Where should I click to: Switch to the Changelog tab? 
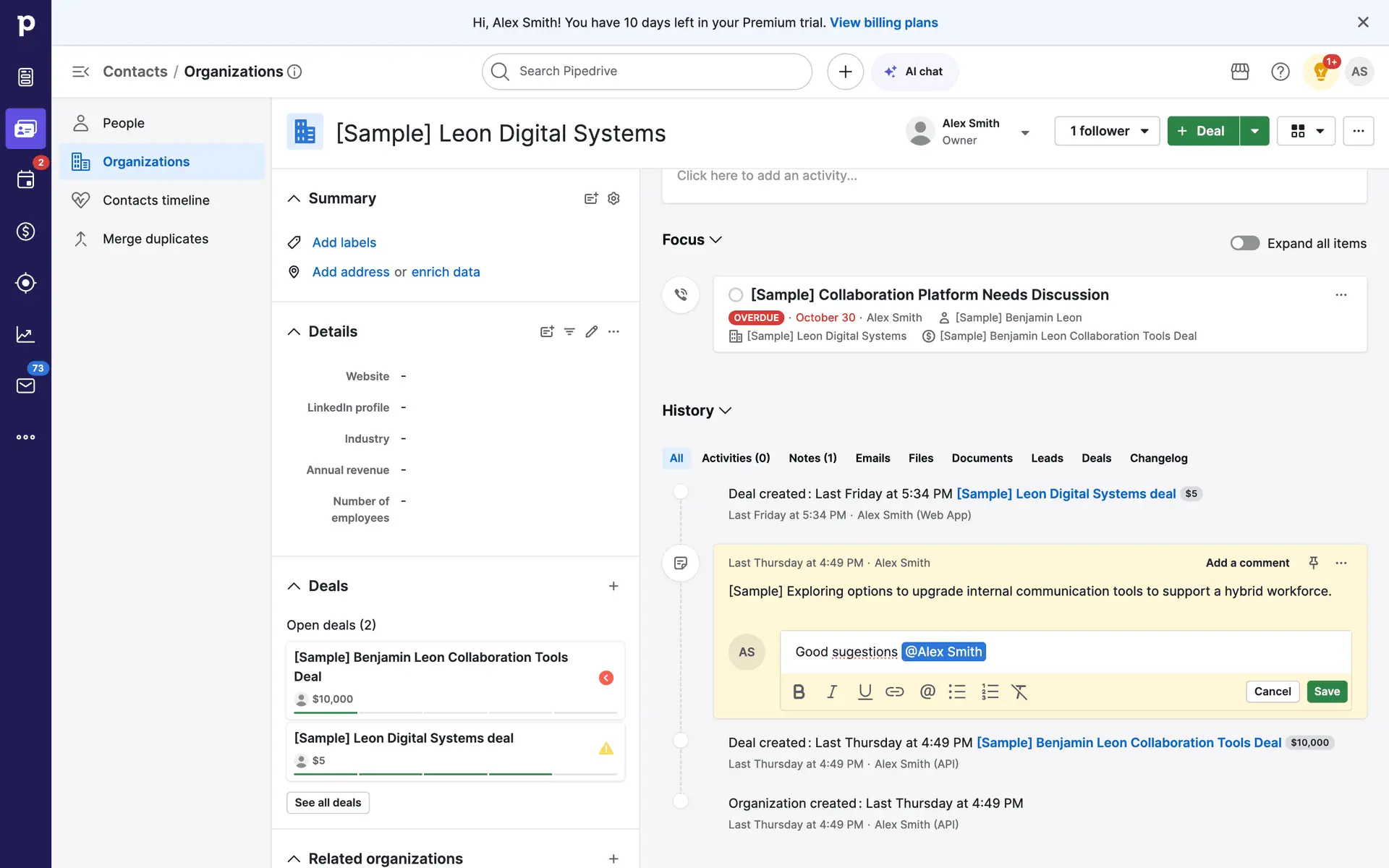click(x=1158, y=459)
